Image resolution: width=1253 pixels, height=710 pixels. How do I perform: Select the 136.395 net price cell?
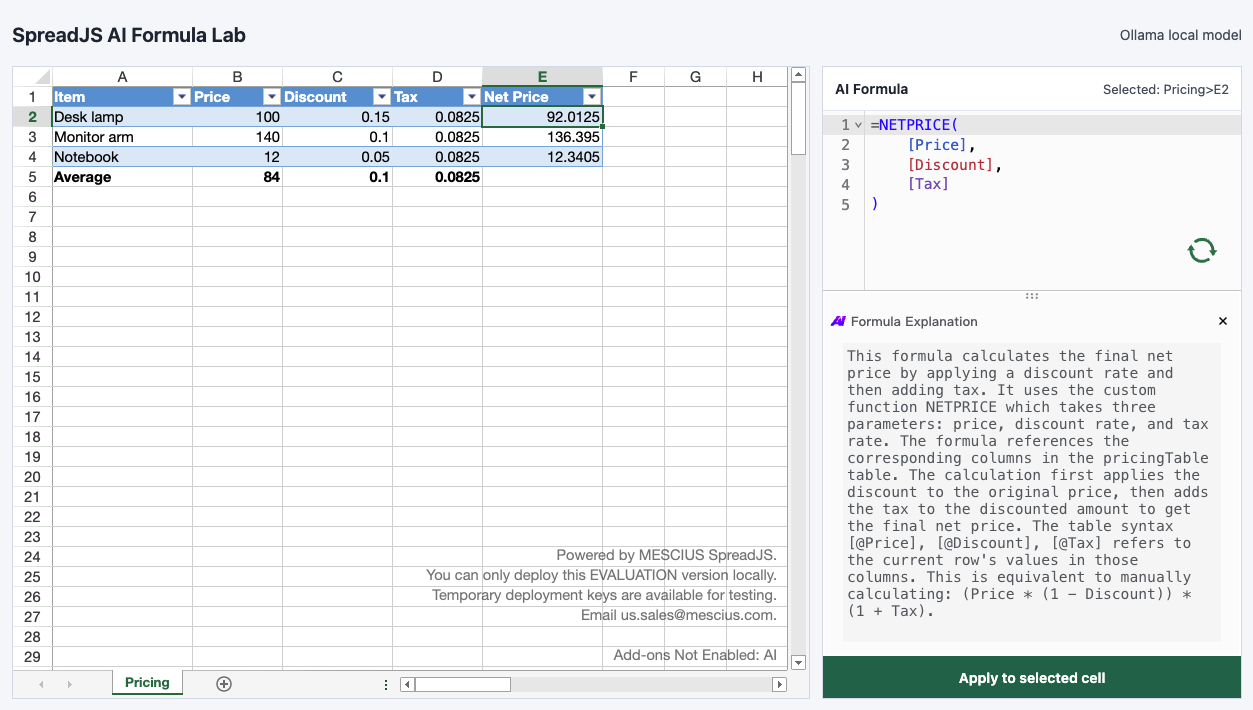click(x=542, y=137)
